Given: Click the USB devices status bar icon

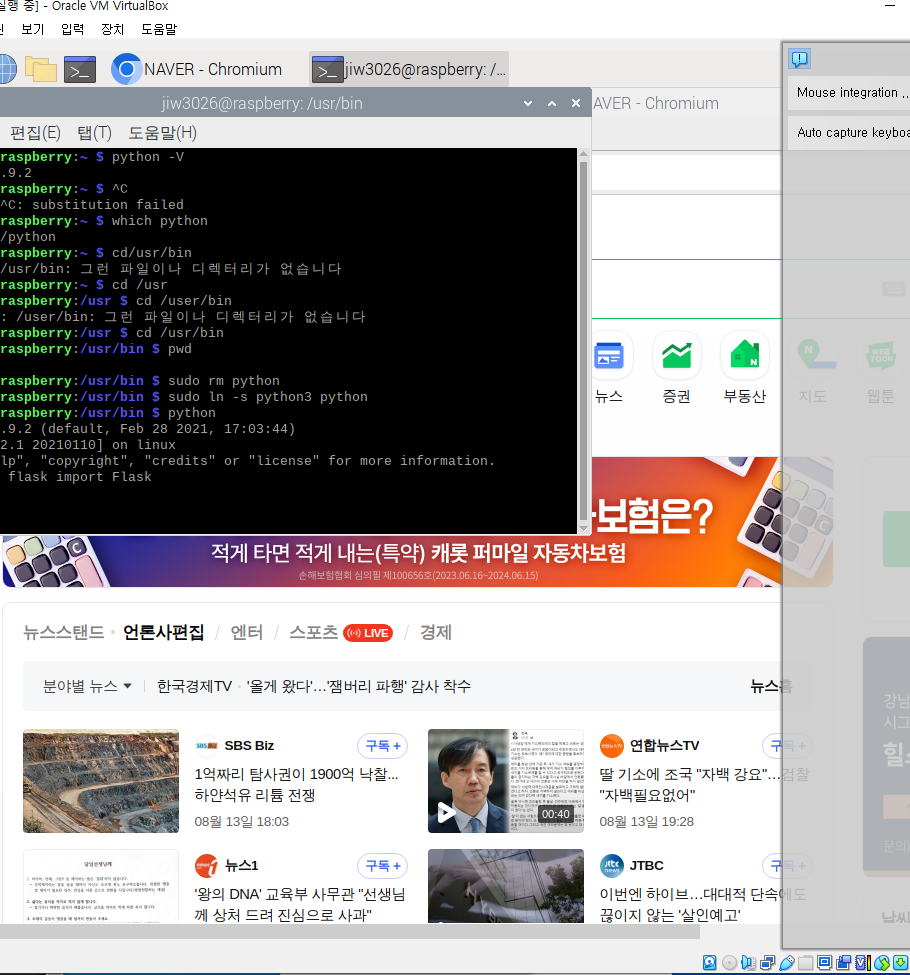Looking at the screenshot, I should 787,963.
